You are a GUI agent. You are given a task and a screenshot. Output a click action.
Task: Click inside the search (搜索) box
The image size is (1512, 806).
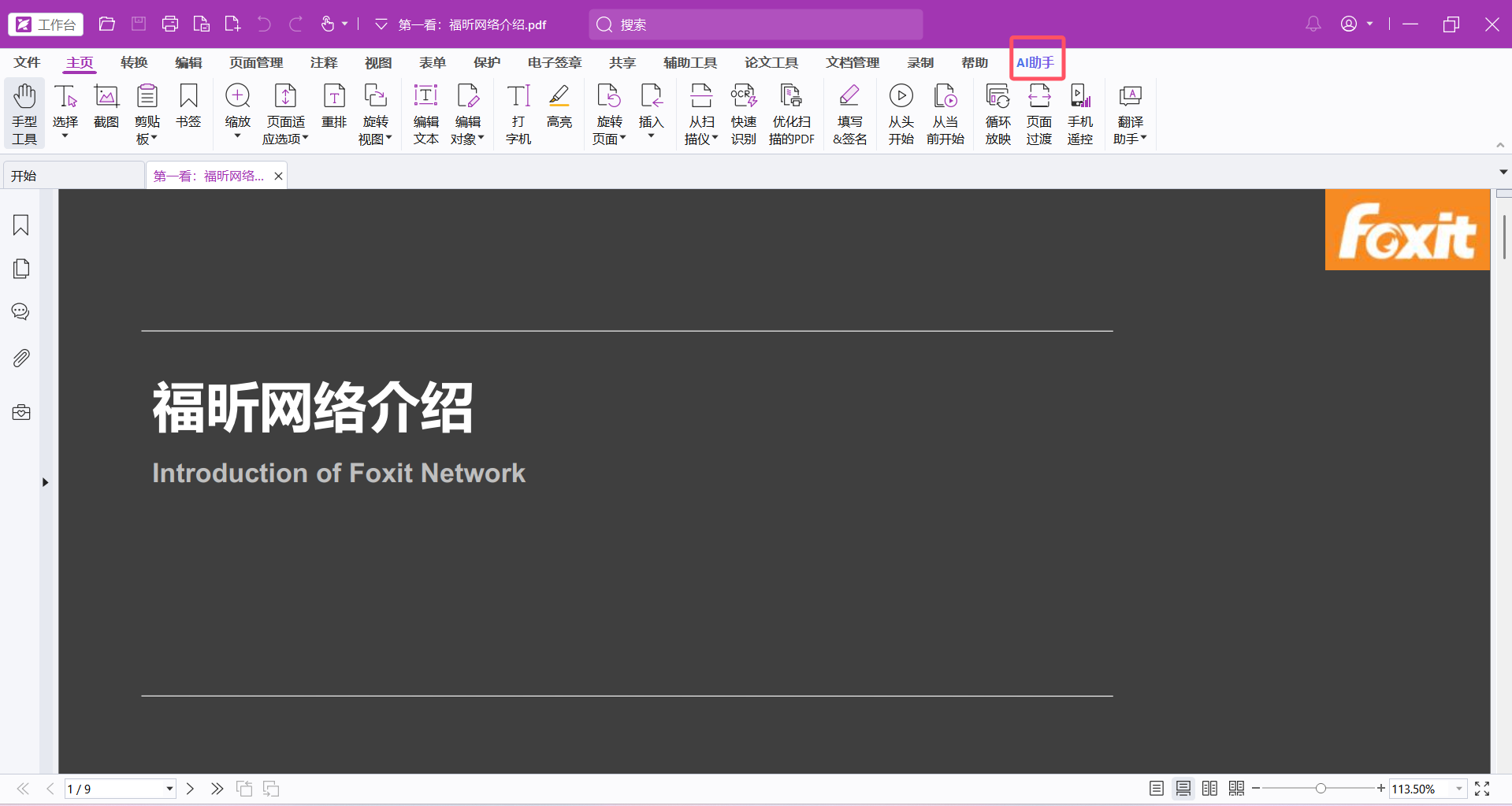click(756, 24)
